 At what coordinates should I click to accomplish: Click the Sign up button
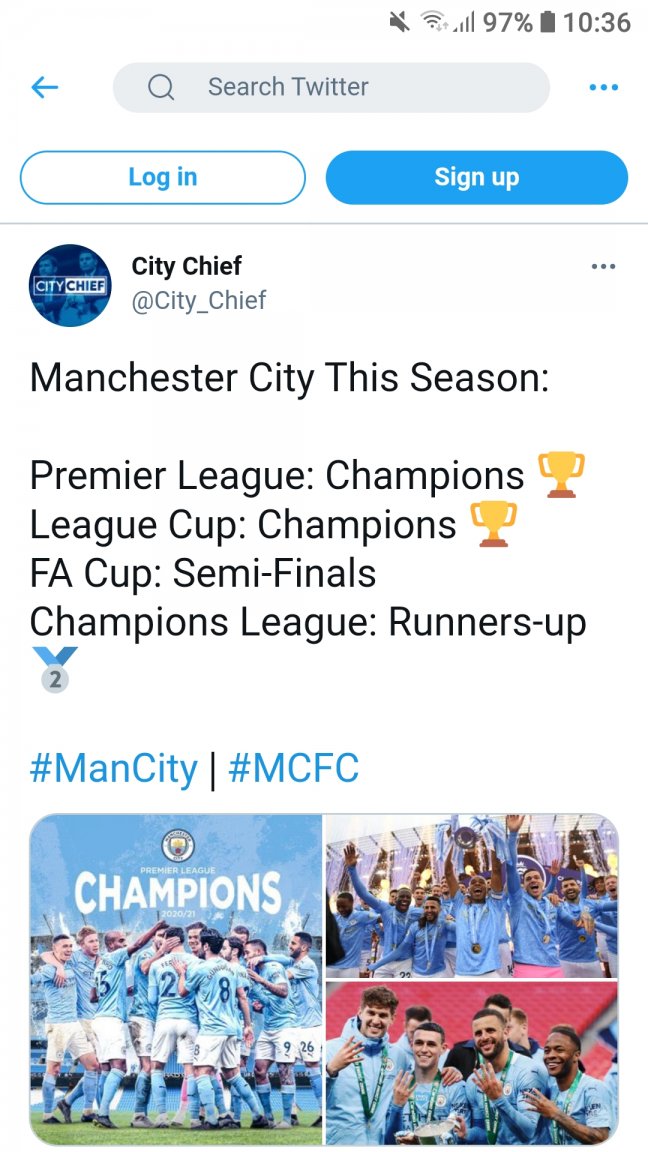point(476,178)
